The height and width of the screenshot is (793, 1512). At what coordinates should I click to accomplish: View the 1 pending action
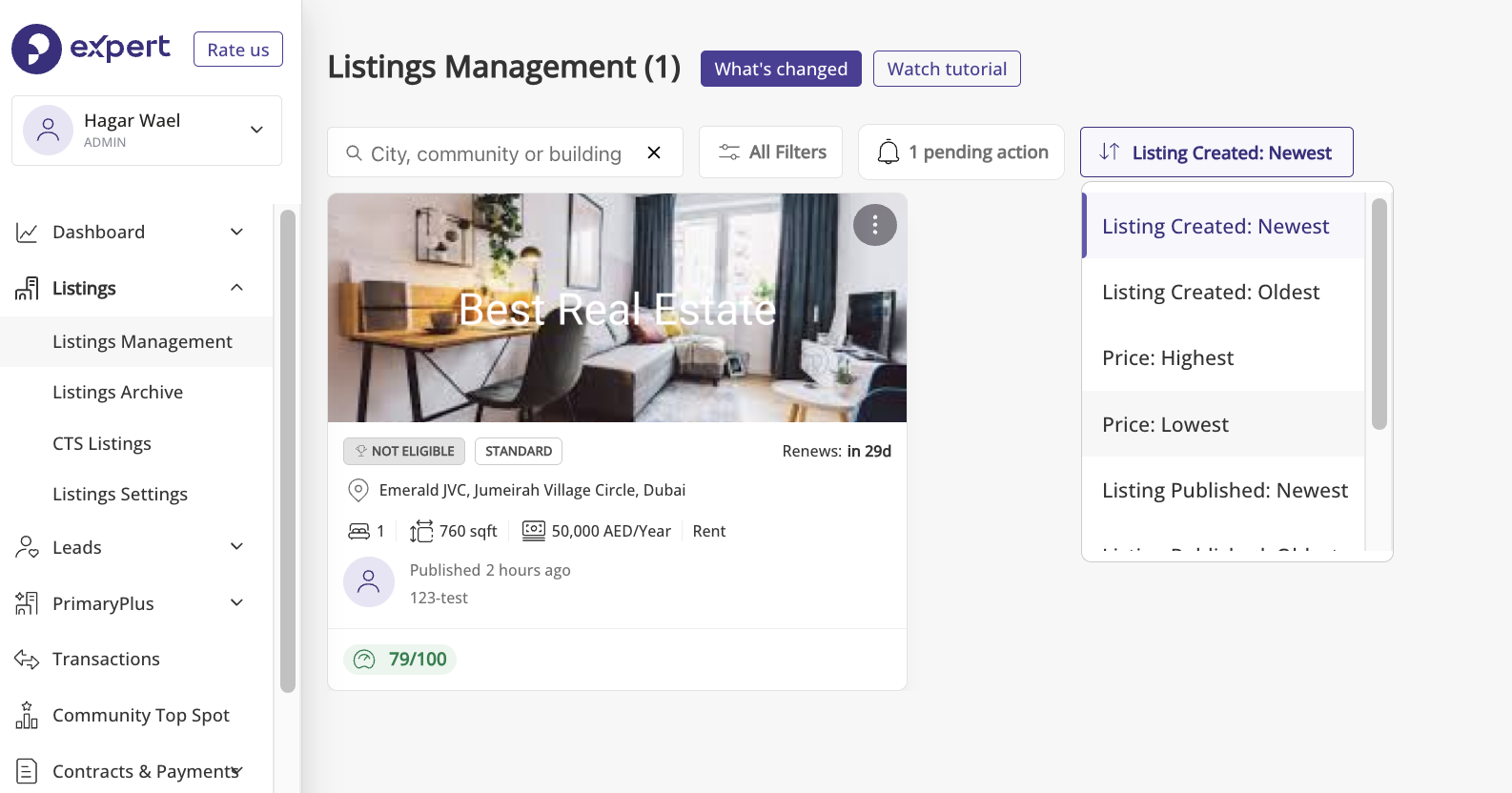point(961,152)
